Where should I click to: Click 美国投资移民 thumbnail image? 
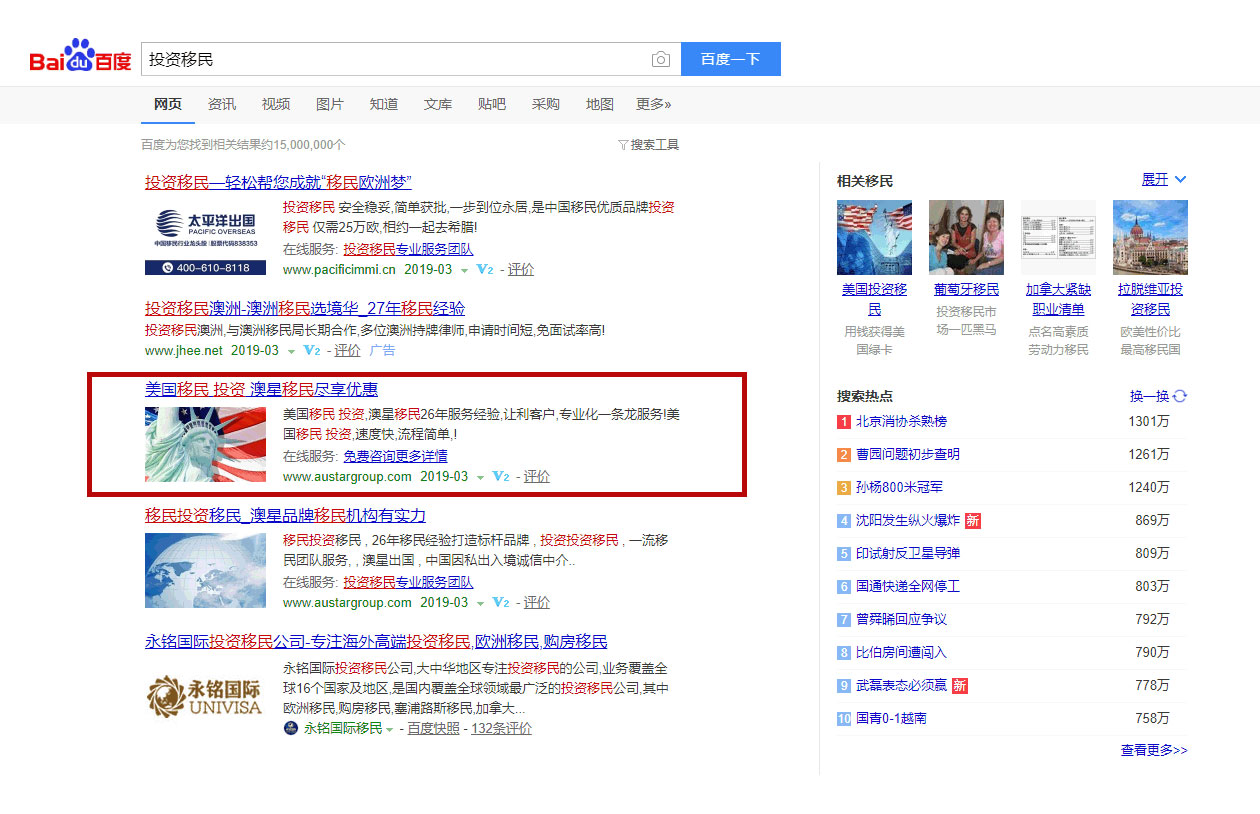874,237
